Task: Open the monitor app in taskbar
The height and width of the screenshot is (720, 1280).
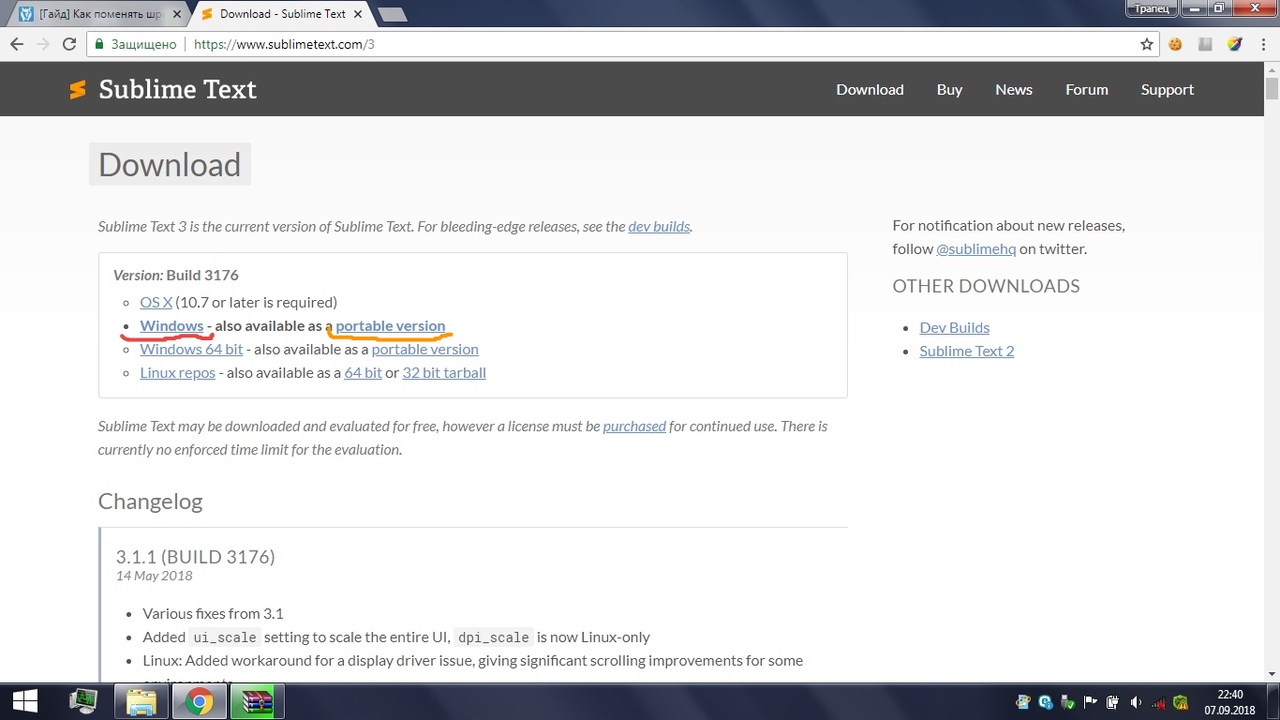Action: (x=84, y=702)
